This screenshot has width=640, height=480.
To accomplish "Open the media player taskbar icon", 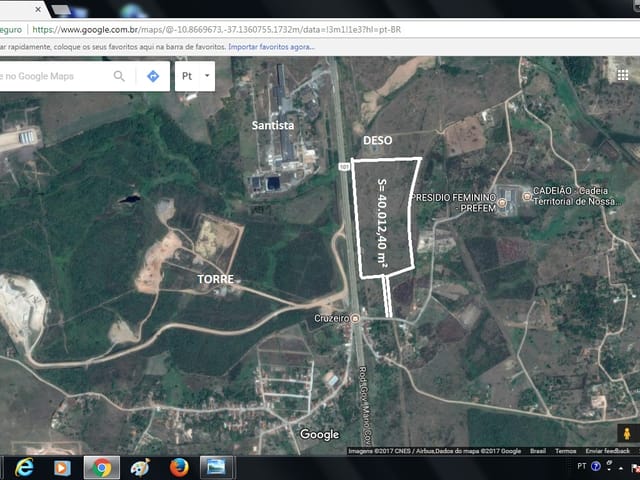I will click(62, 468).
